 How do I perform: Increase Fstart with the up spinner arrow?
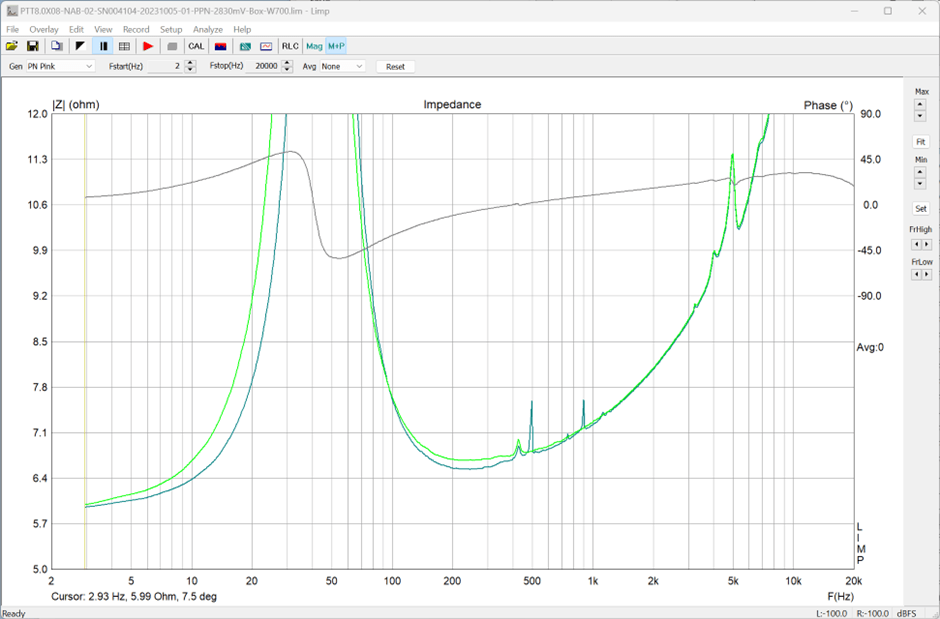click(x=190, y=64)
